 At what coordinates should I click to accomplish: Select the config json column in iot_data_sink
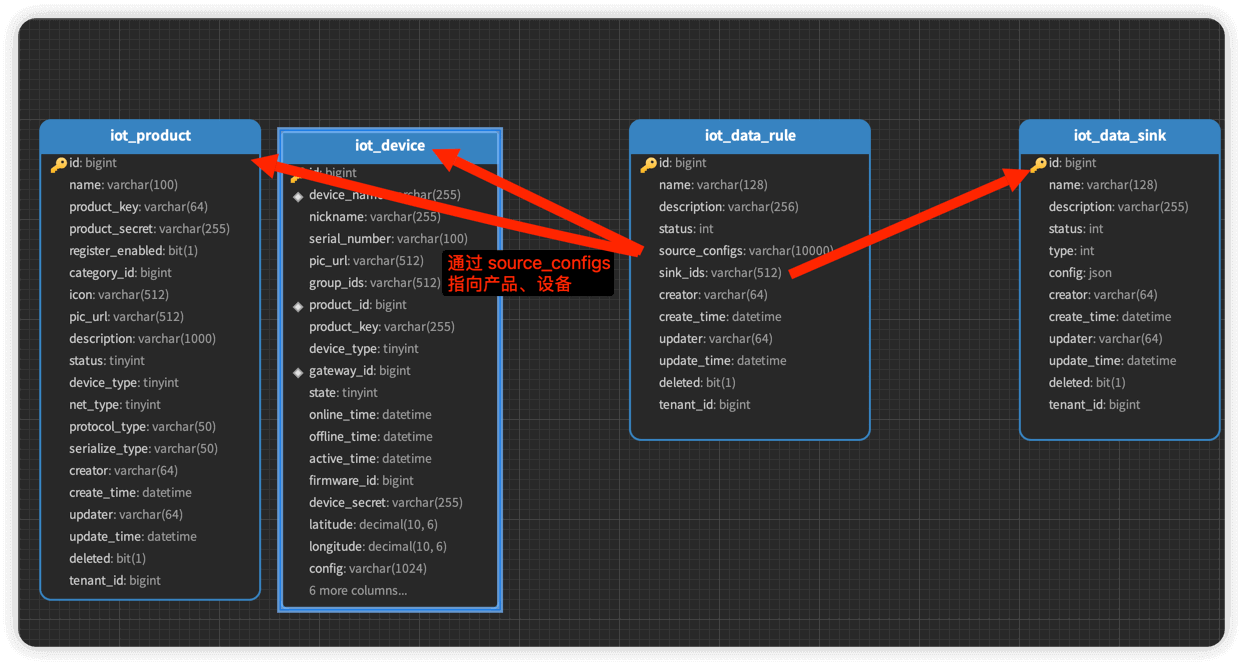coord(1079,273)
